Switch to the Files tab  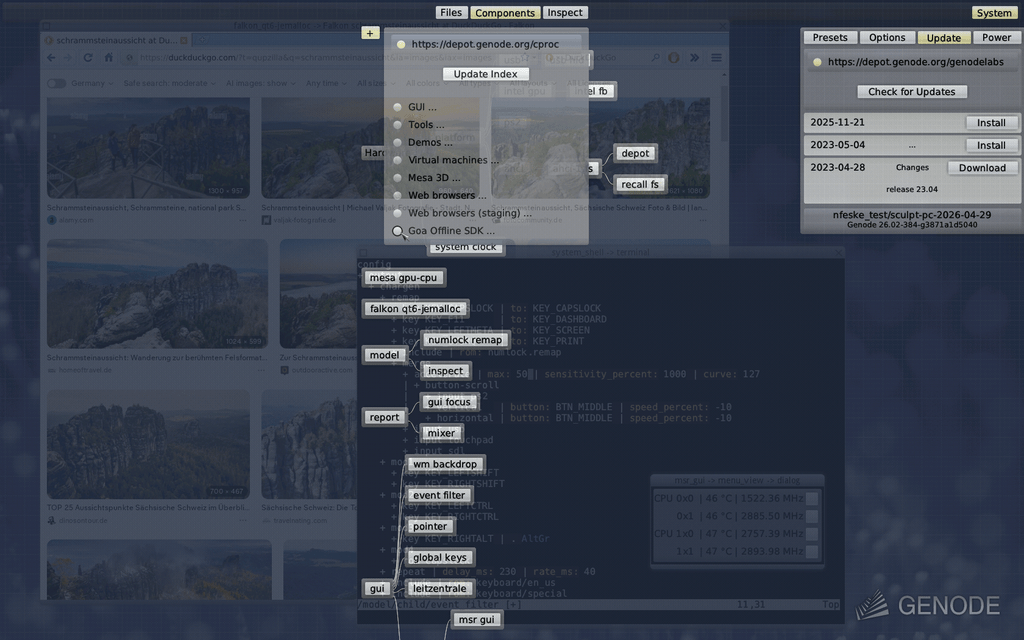coord(451,12)
